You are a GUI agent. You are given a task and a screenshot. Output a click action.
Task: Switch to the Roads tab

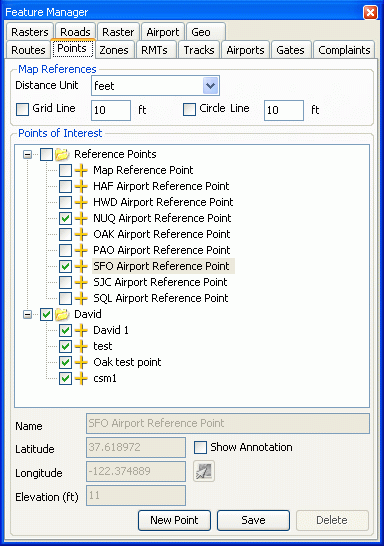[75, 32]
